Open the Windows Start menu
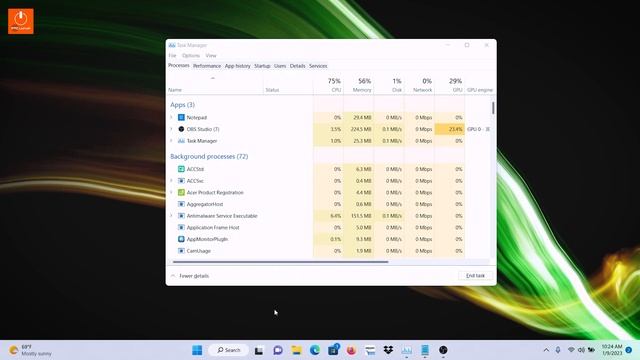Viewport: 640px width, 360px height. (x=197, y=350)
